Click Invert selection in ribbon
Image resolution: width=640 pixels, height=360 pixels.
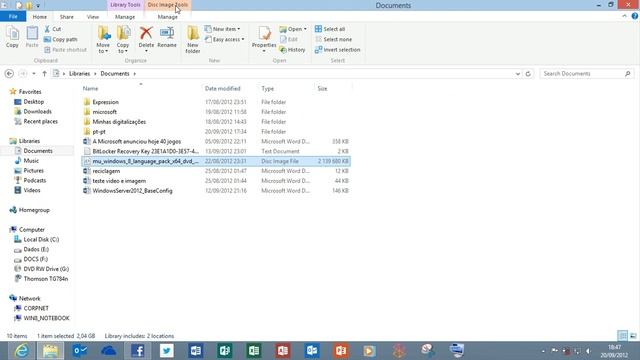point(338,50)
